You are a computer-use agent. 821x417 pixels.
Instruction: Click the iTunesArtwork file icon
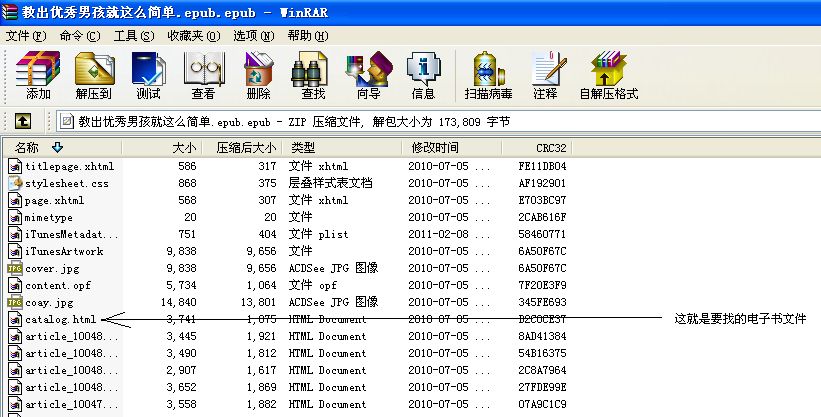15,251
